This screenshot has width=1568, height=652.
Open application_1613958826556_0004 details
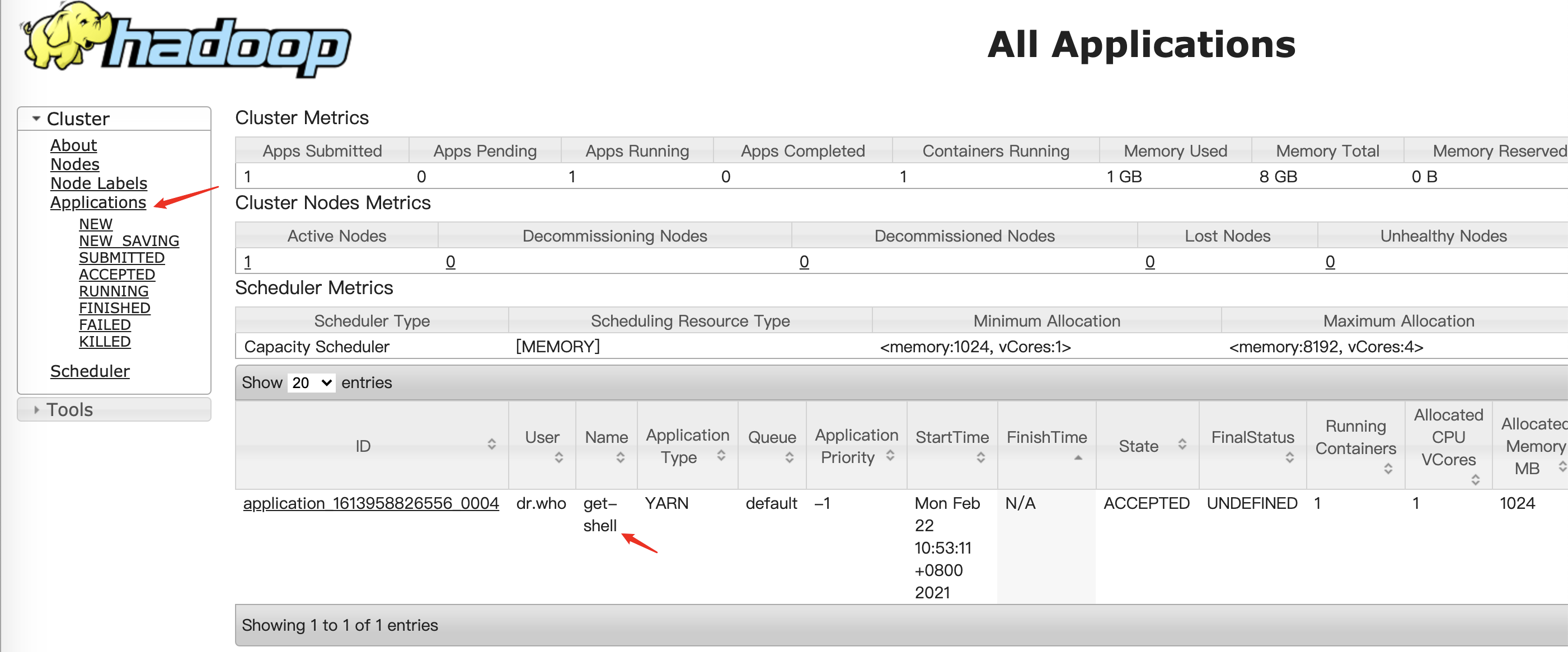tap(370, 503)
